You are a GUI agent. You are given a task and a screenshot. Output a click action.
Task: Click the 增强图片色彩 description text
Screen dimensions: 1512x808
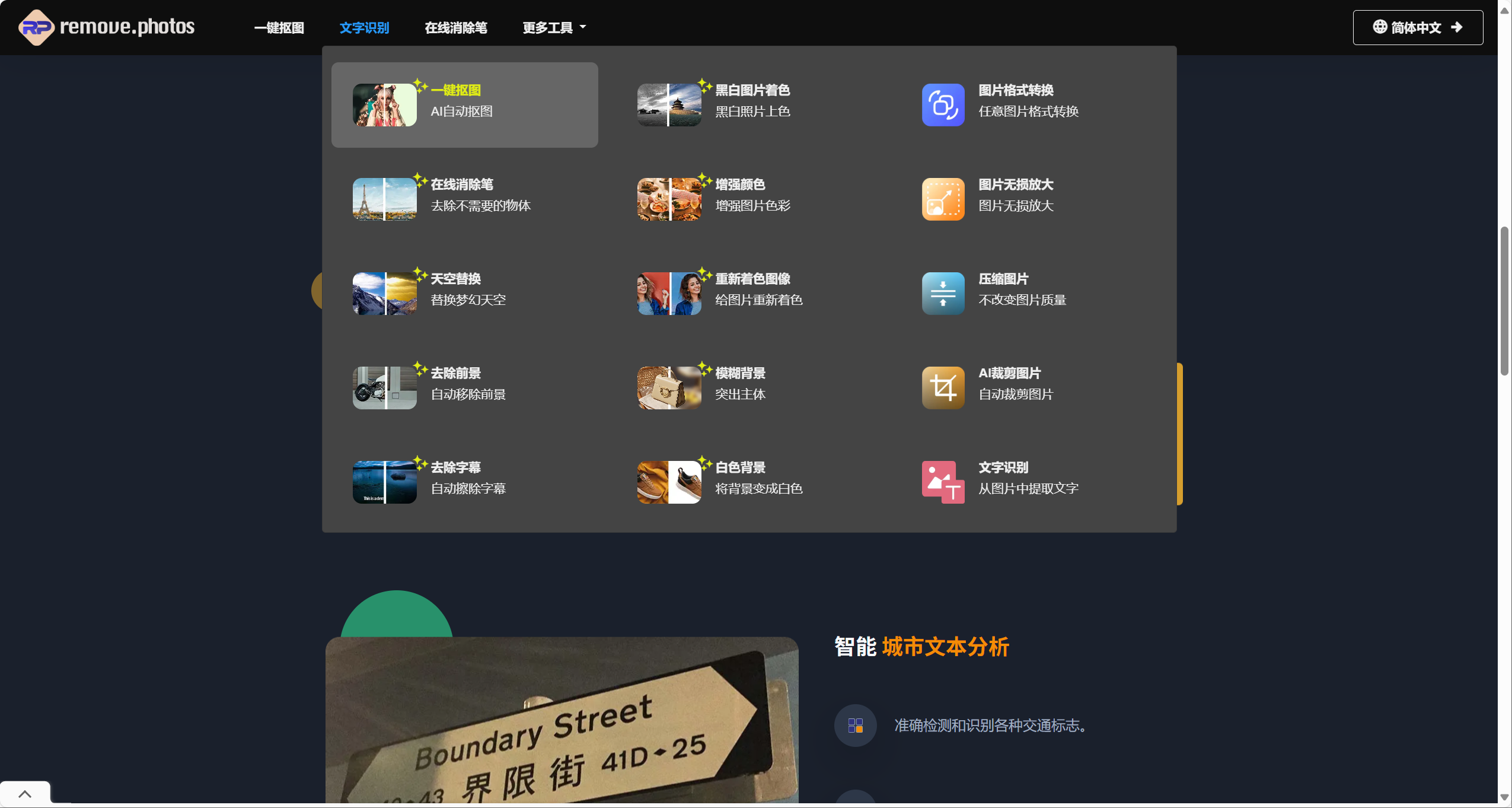pyautogui.click(x=752, y=206)
